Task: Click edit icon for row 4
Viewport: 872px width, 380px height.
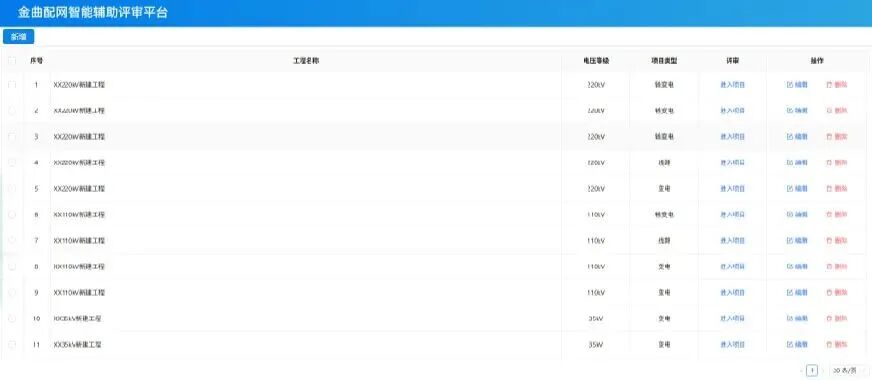Action: 790,162
